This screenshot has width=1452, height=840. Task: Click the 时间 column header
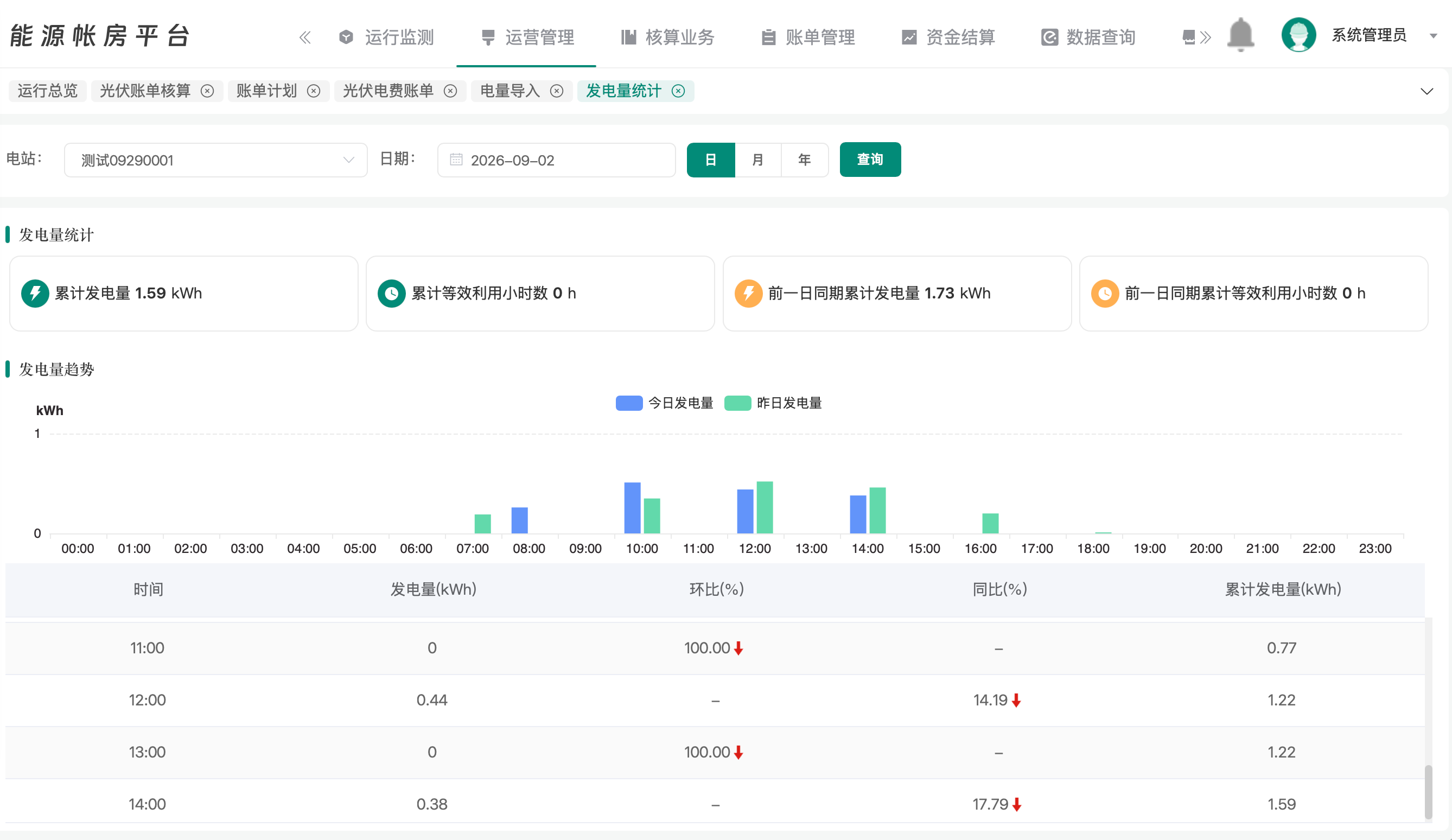click(148, 589)
